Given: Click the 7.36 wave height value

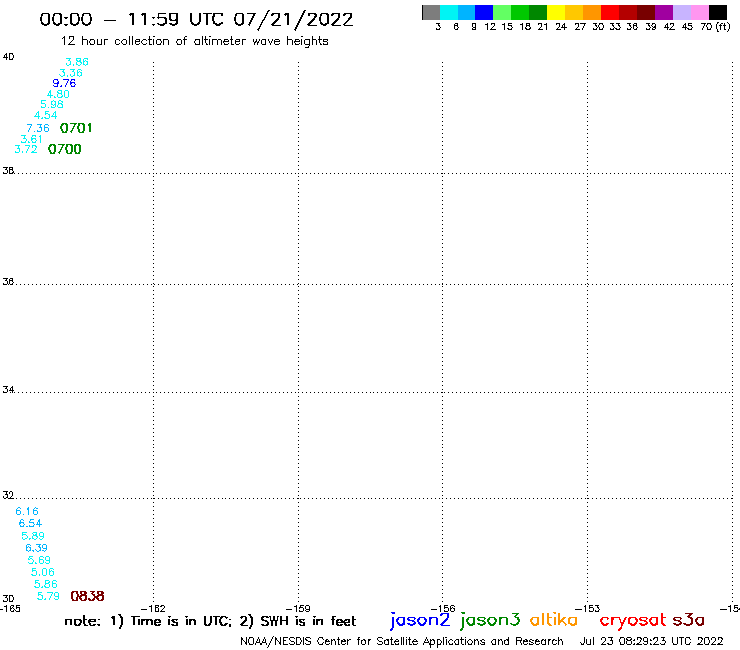Looking at the screenshot, I should pyautogui.click(x=38, y=128).
